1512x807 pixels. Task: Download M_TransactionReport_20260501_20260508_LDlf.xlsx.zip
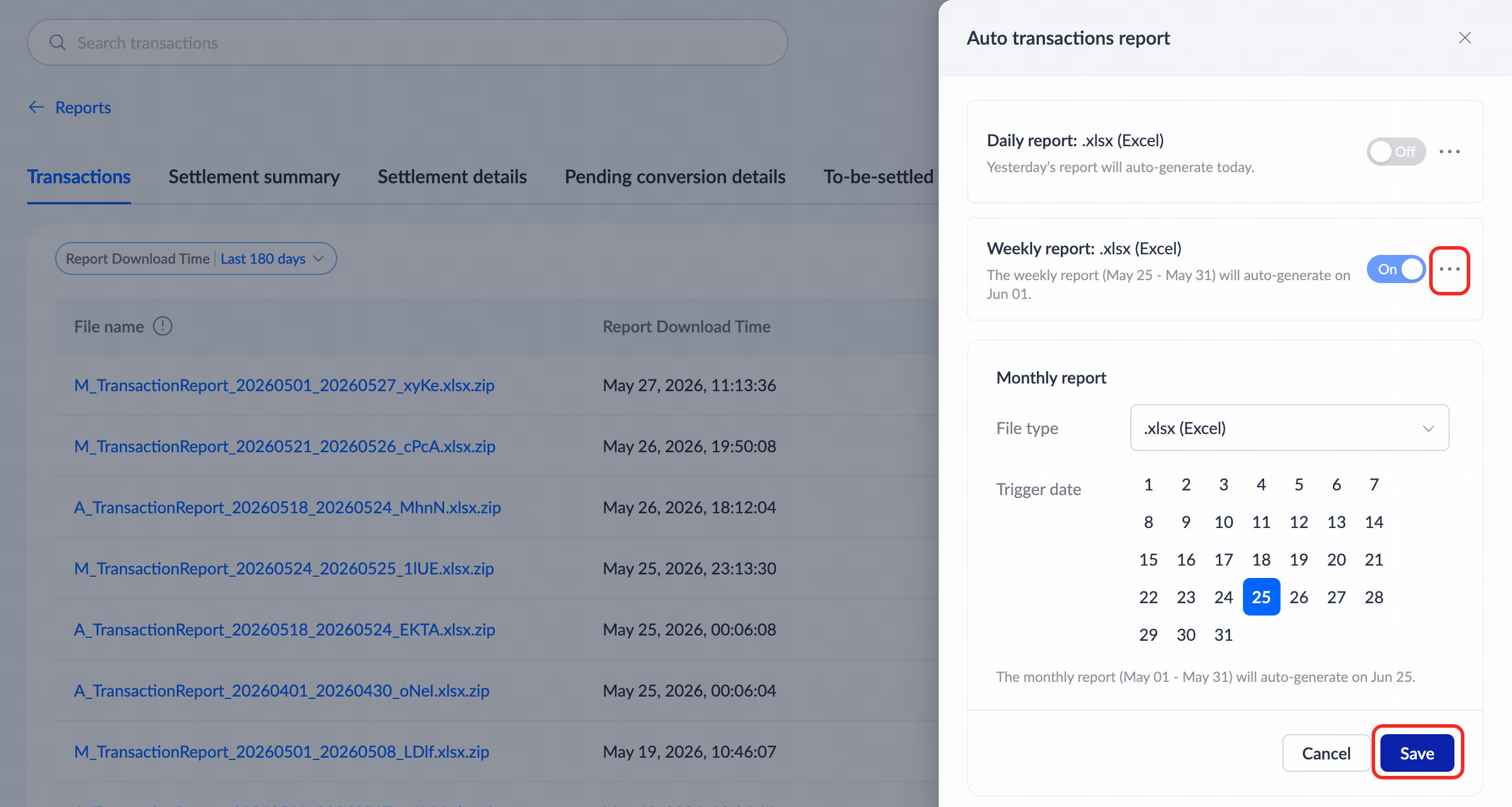[281, 752]
